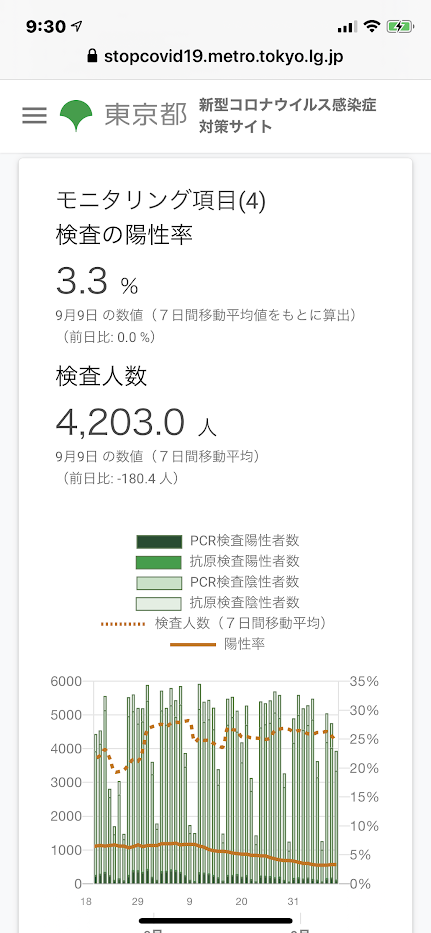
Task: Tap the location arrow beside the time
Action: [77, 27]
